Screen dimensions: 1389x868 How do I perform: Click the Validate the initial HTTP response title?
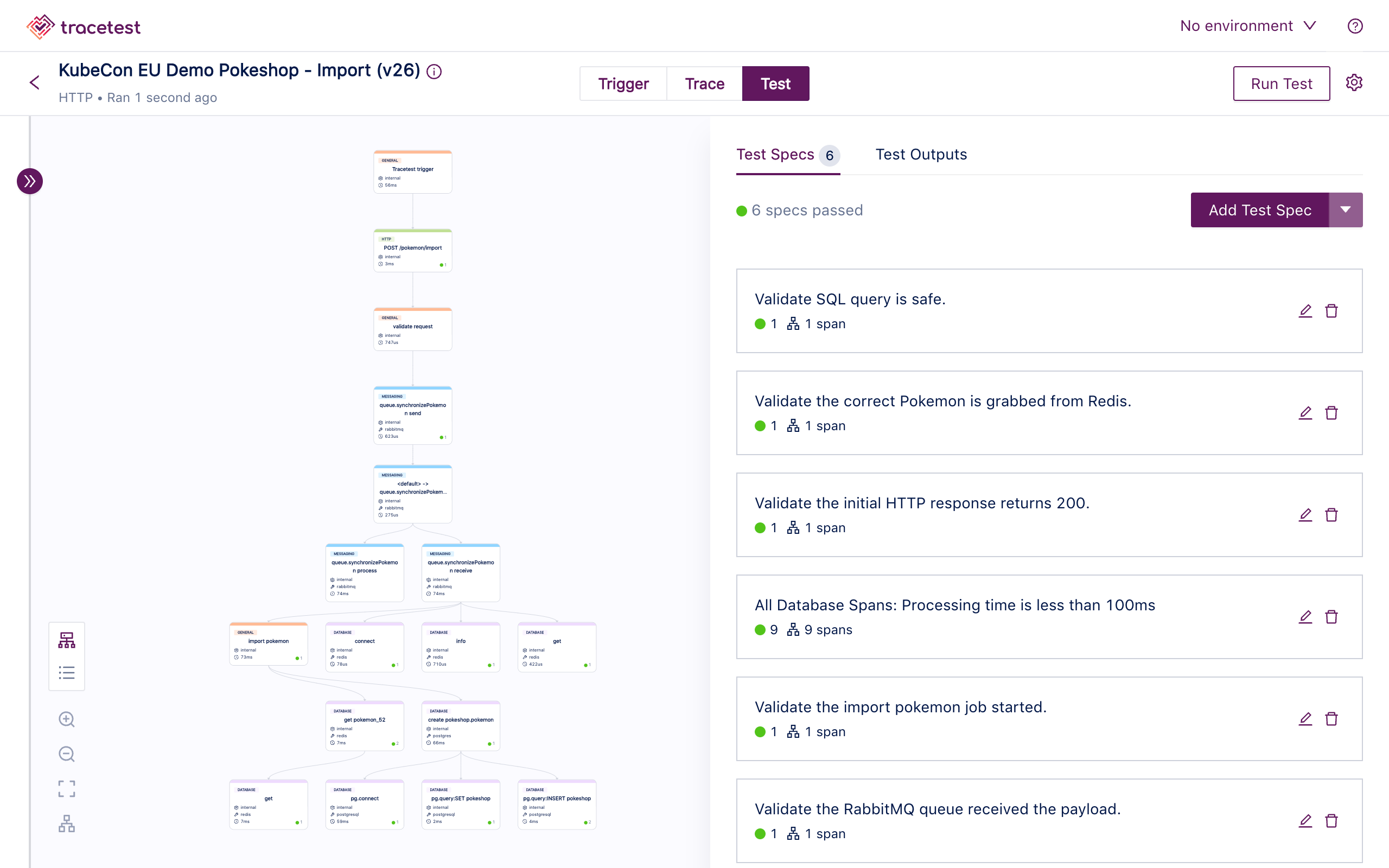[x=922, y=503]
